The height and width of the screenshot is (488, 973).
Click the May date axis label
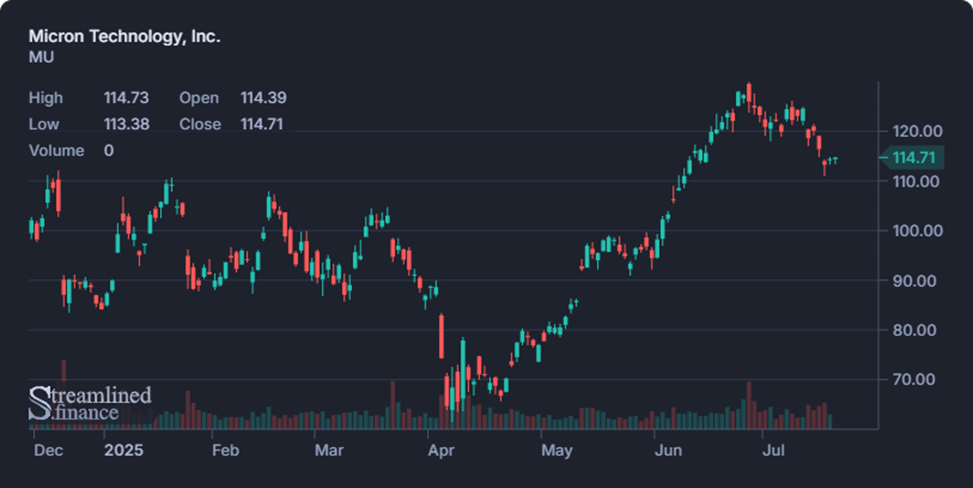point(557,450)
